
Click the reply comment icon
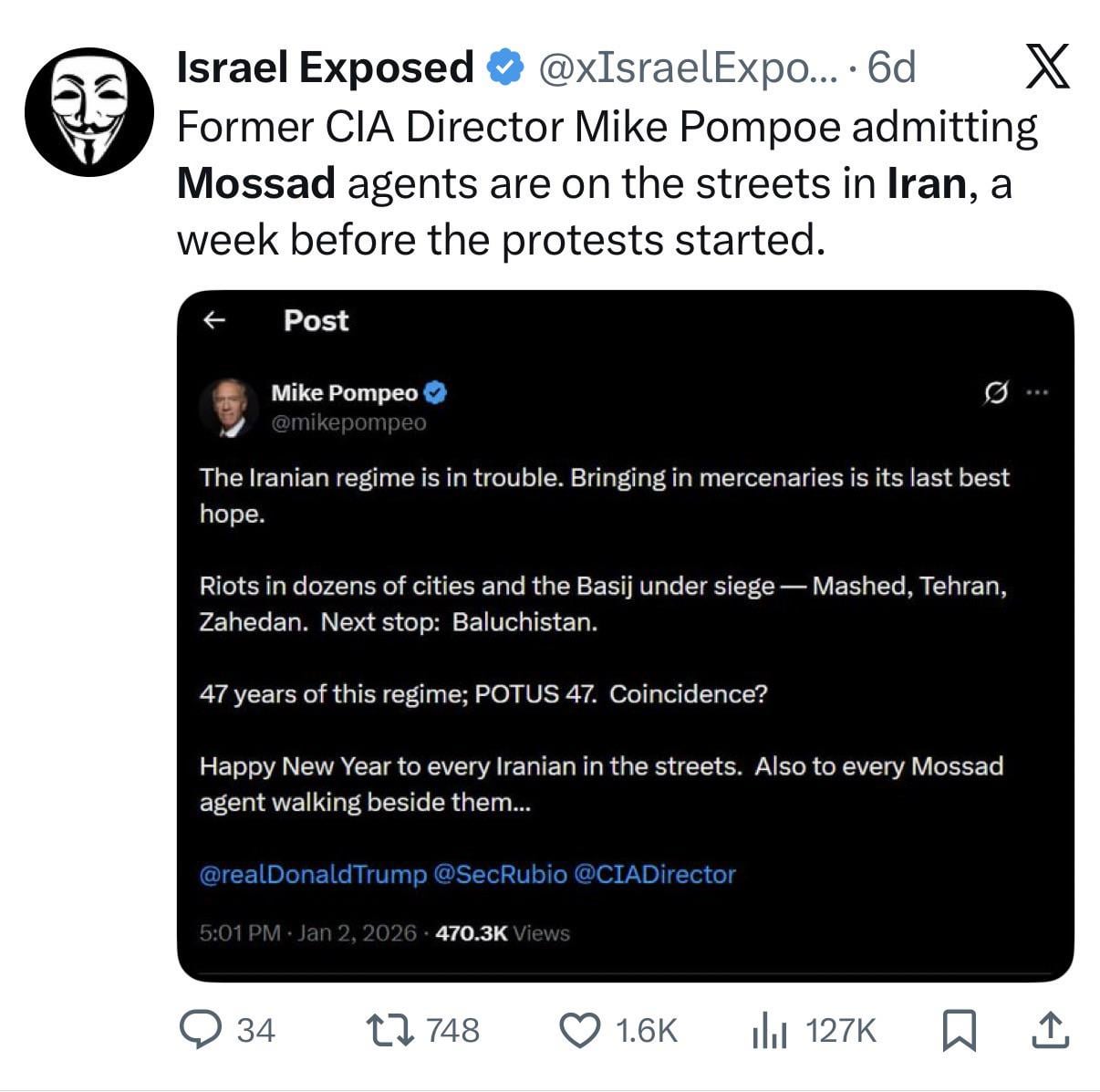197,1030
